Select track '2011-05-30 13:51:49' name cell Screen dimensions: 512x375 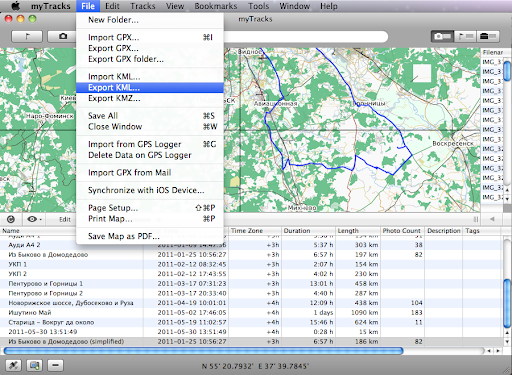(43, 332)
